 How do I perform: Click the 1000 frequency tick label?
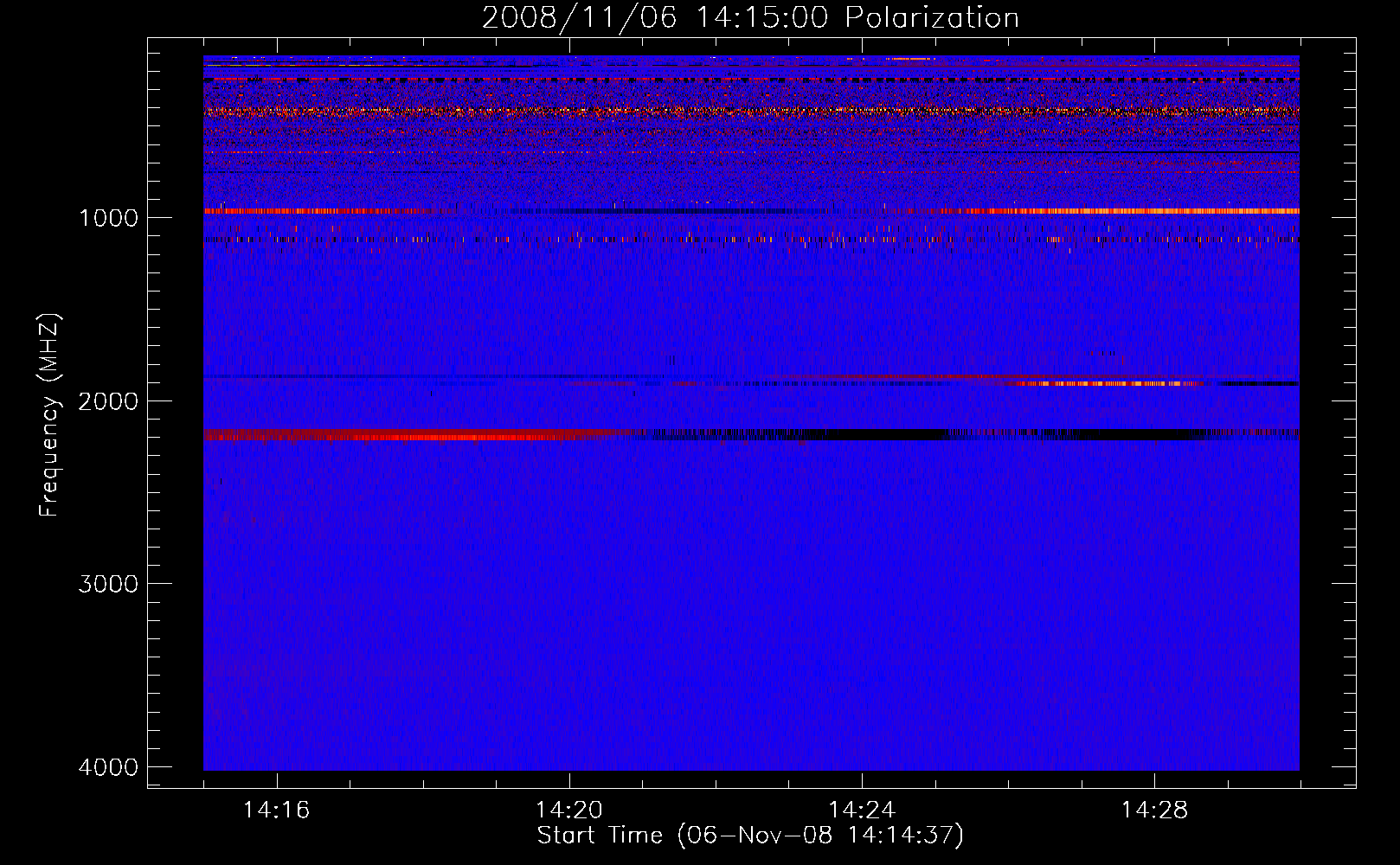point(108,217)
